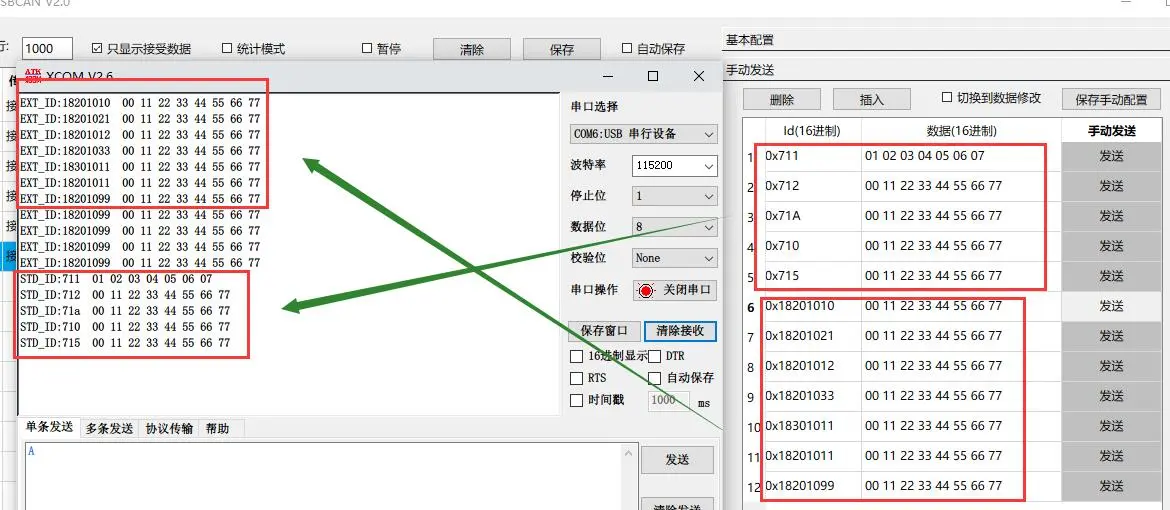The height and width of the screenshot is (510, 1170).
Task: Click the 插入 button in manual send
Action: point(872,99)
